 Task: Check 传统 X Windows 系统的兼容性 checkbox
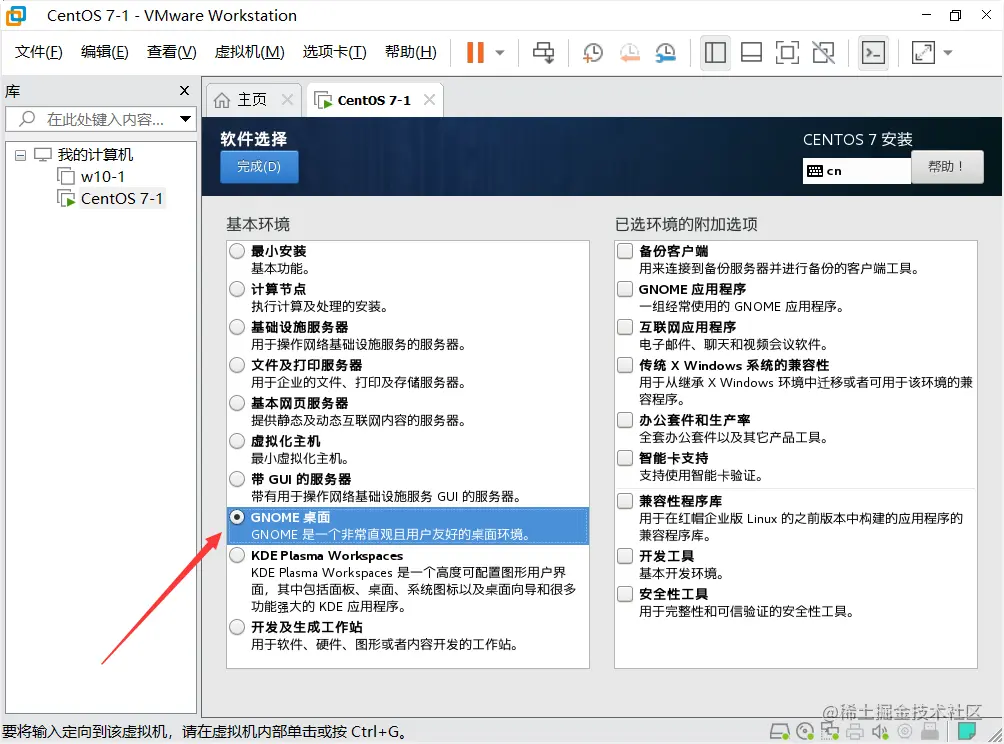[x=625, y=365]
